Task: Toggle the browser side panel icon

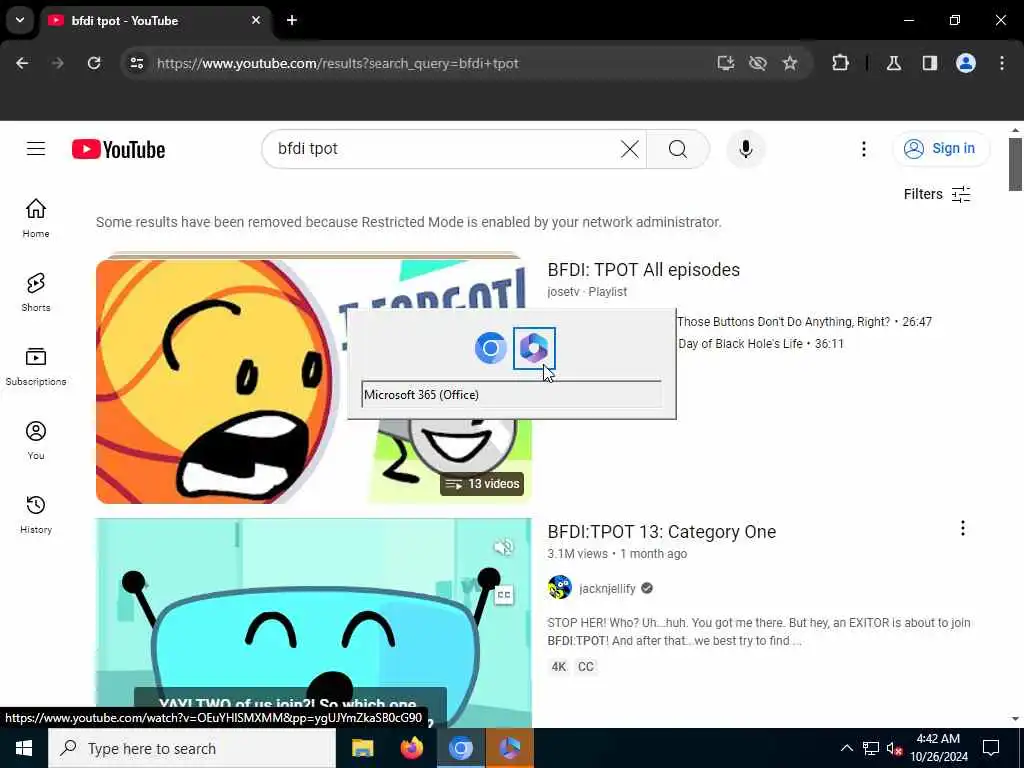Action: (x=930, y=63)
